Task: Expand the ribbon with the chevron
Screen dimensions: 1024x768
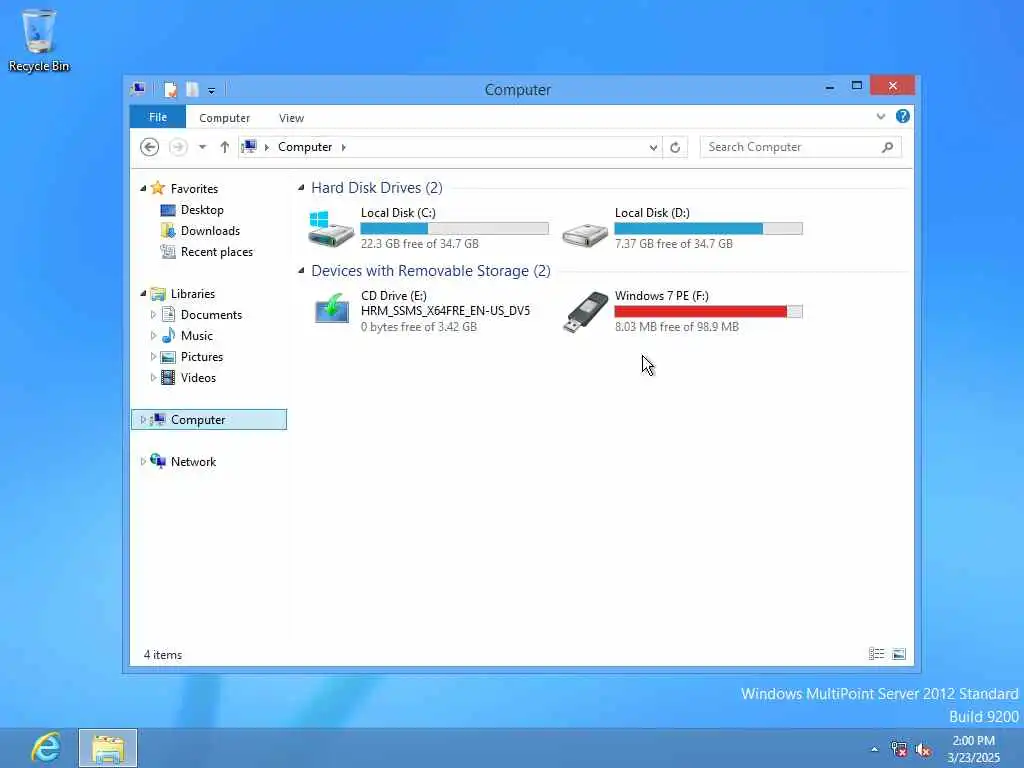Action: click(880, 117)
